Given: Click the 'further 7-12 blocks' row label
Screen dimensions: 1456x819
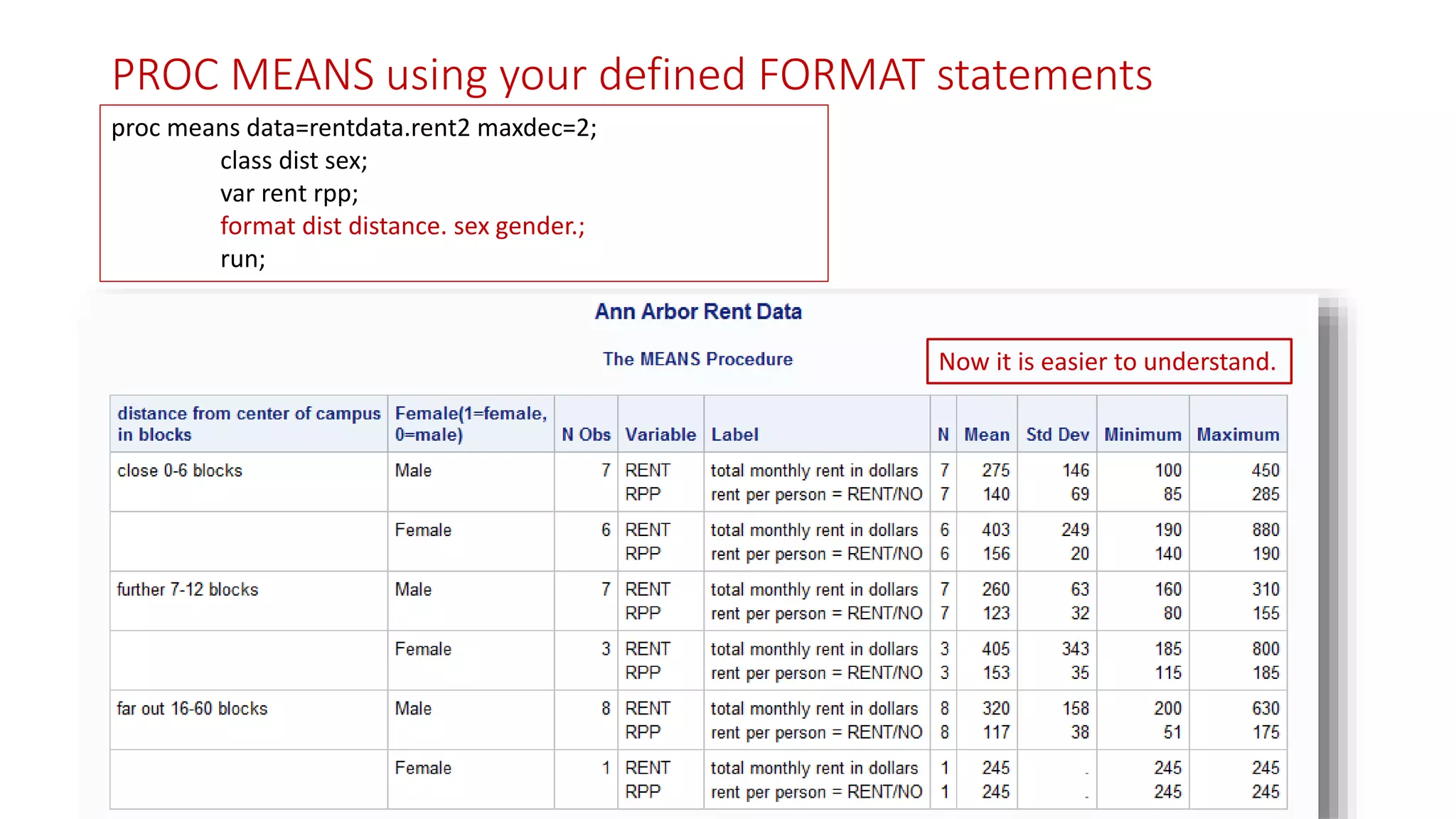Looking at the screenshot, I should tap(188, 589).
